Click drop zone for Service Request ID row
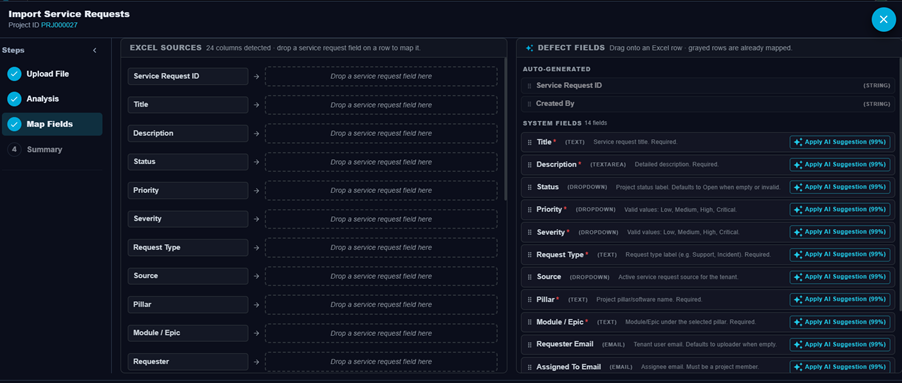The image size is (902, 383). coord(381,76)
